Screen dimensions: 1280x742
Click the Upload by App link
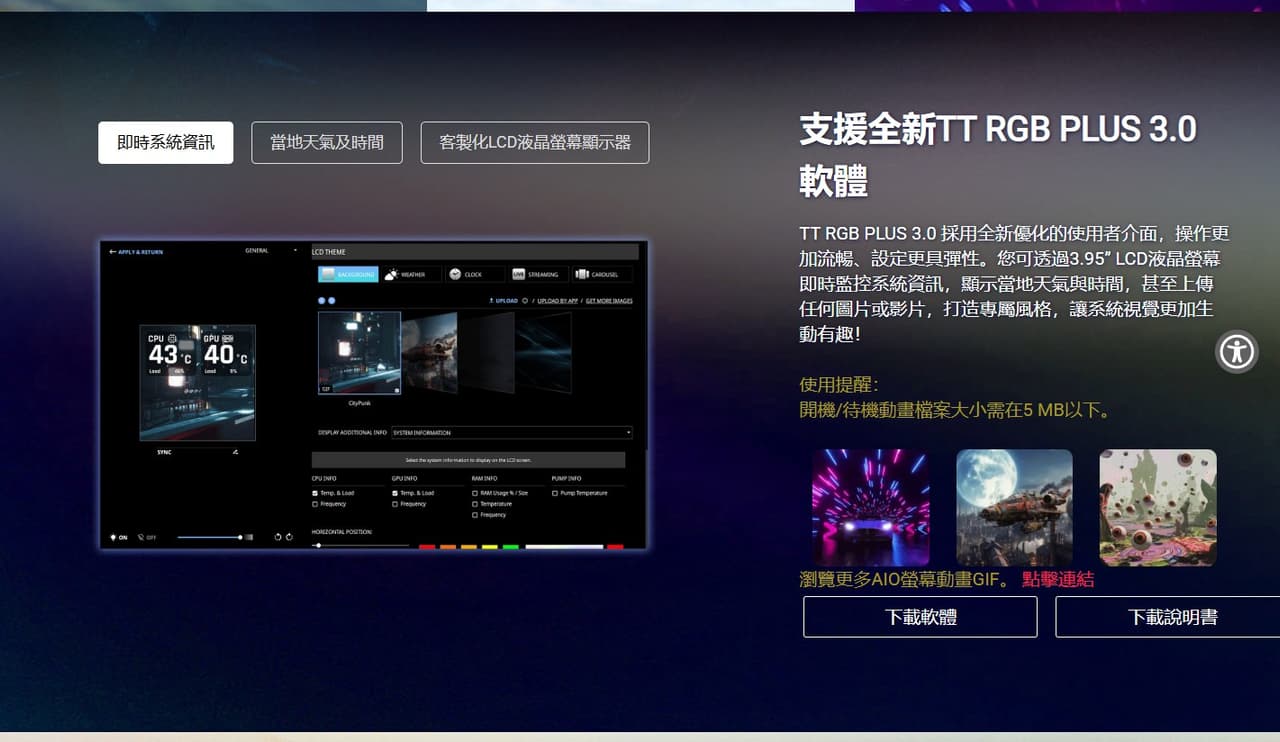(x=557, y=300)
